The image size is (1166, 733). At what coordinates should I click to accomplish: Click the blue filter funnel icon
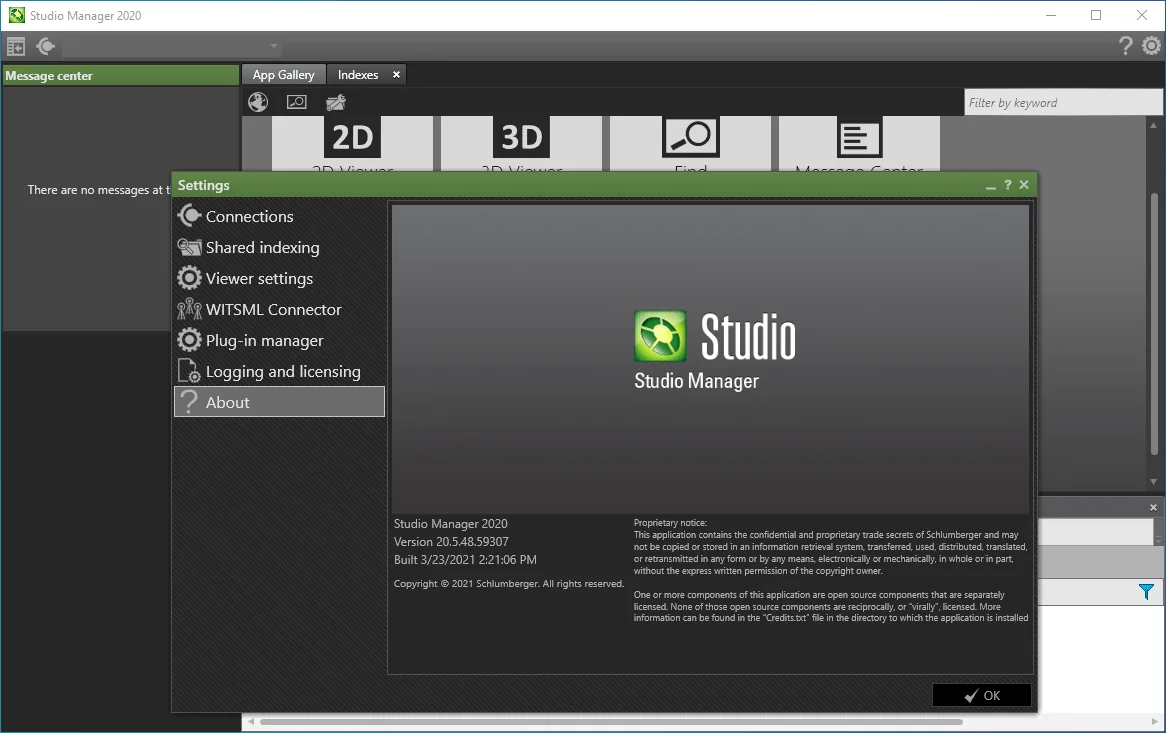point(1146,592)
